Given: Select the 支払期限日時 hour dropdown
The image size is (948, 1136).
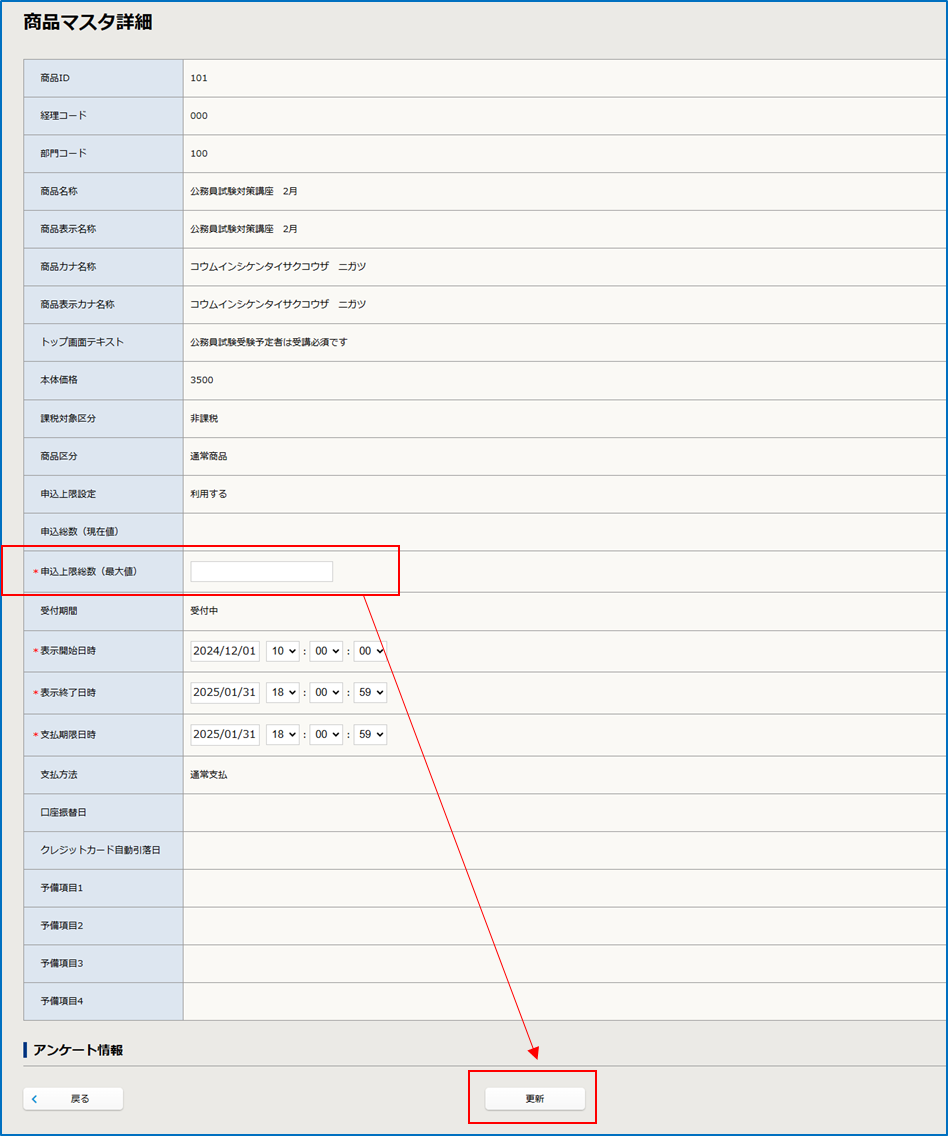Looking at the screenshot, I should [282, 735].
